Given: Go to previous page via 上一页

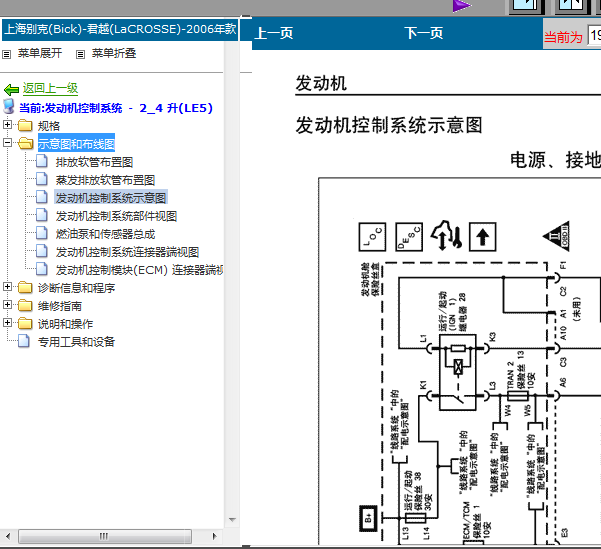Looking at the screenshot, I should (x=274, y=33).
